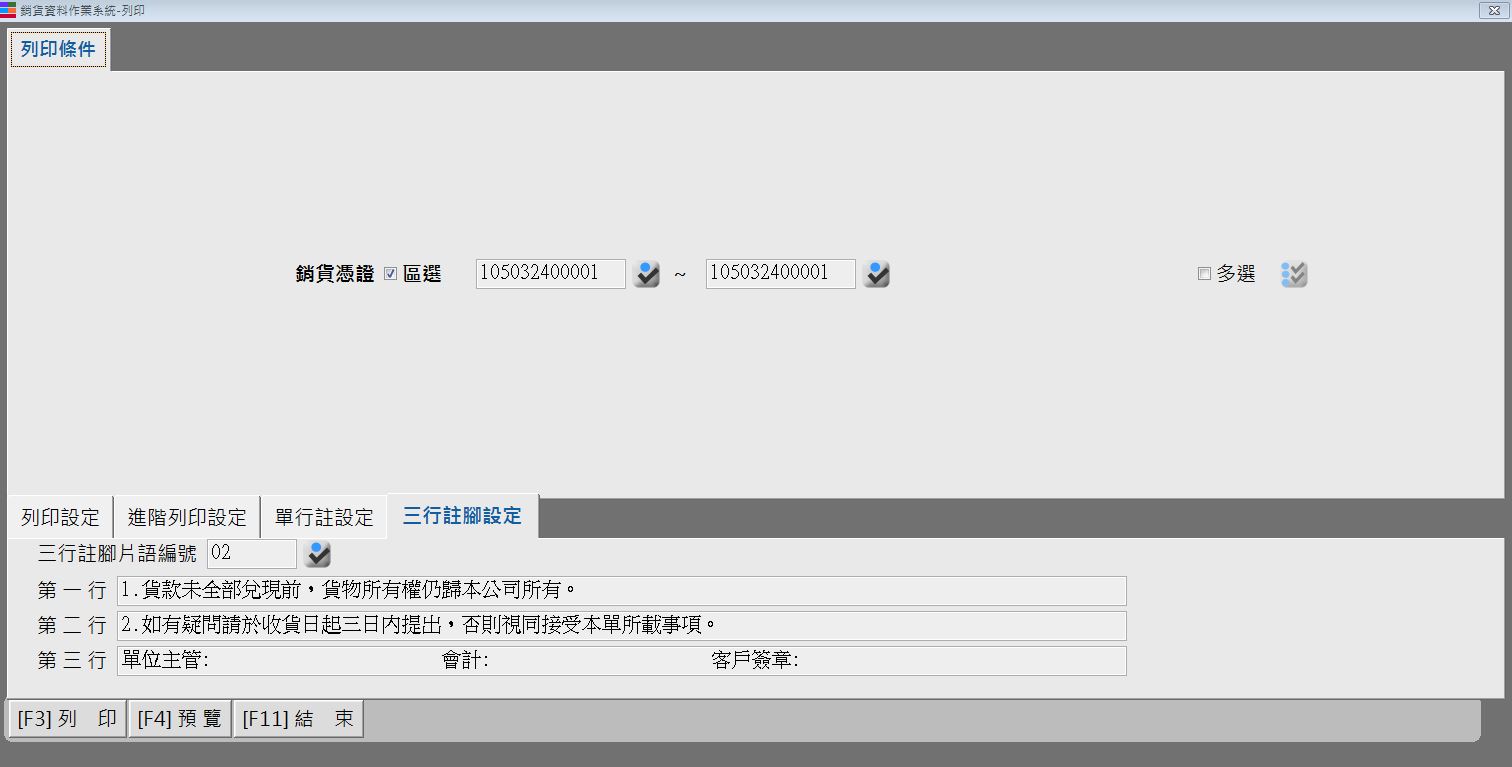The image size is (1512, 767).
Task: Toggle the 區選 checkbox
Action: point(391,274)
